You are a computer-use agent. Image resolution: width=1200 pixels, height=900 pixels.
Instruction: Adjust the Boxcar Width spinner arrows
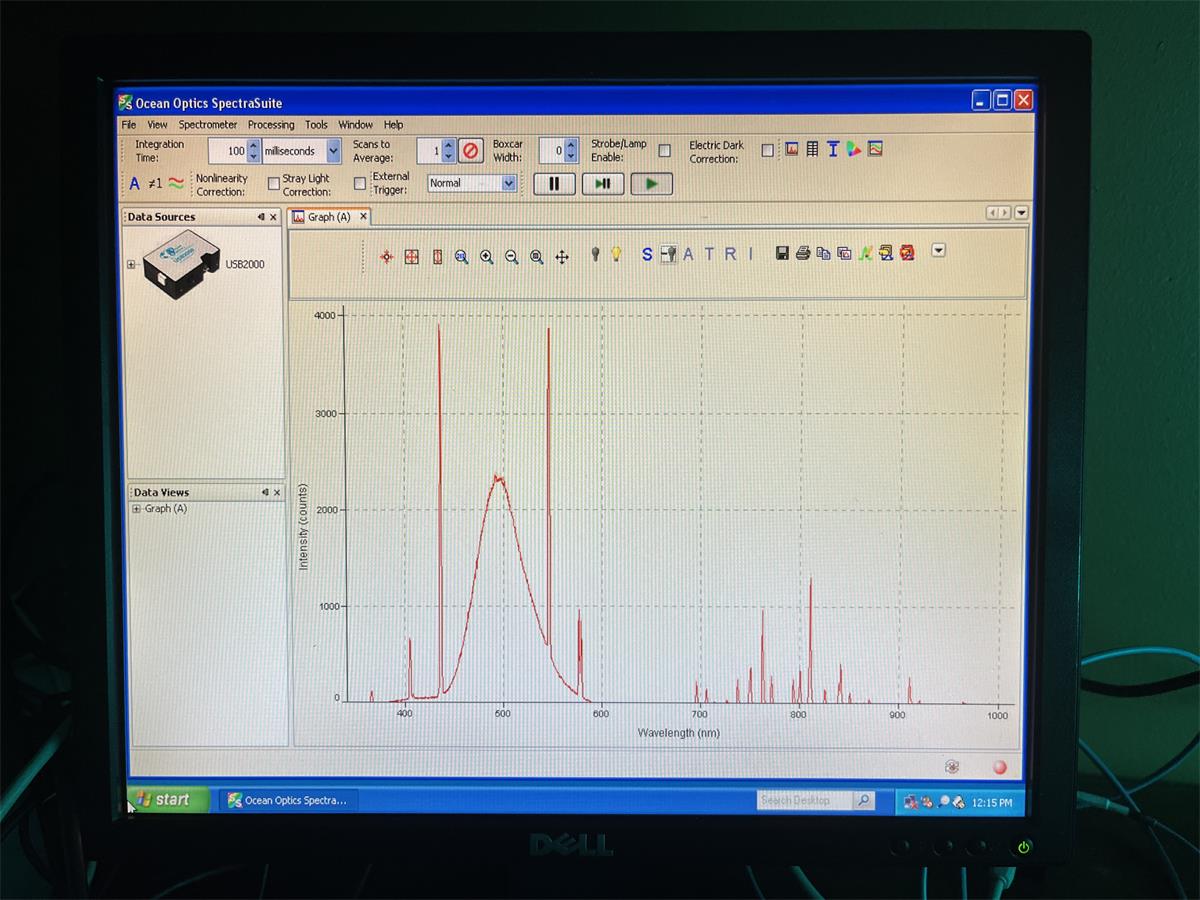click(x=571, y=151)
